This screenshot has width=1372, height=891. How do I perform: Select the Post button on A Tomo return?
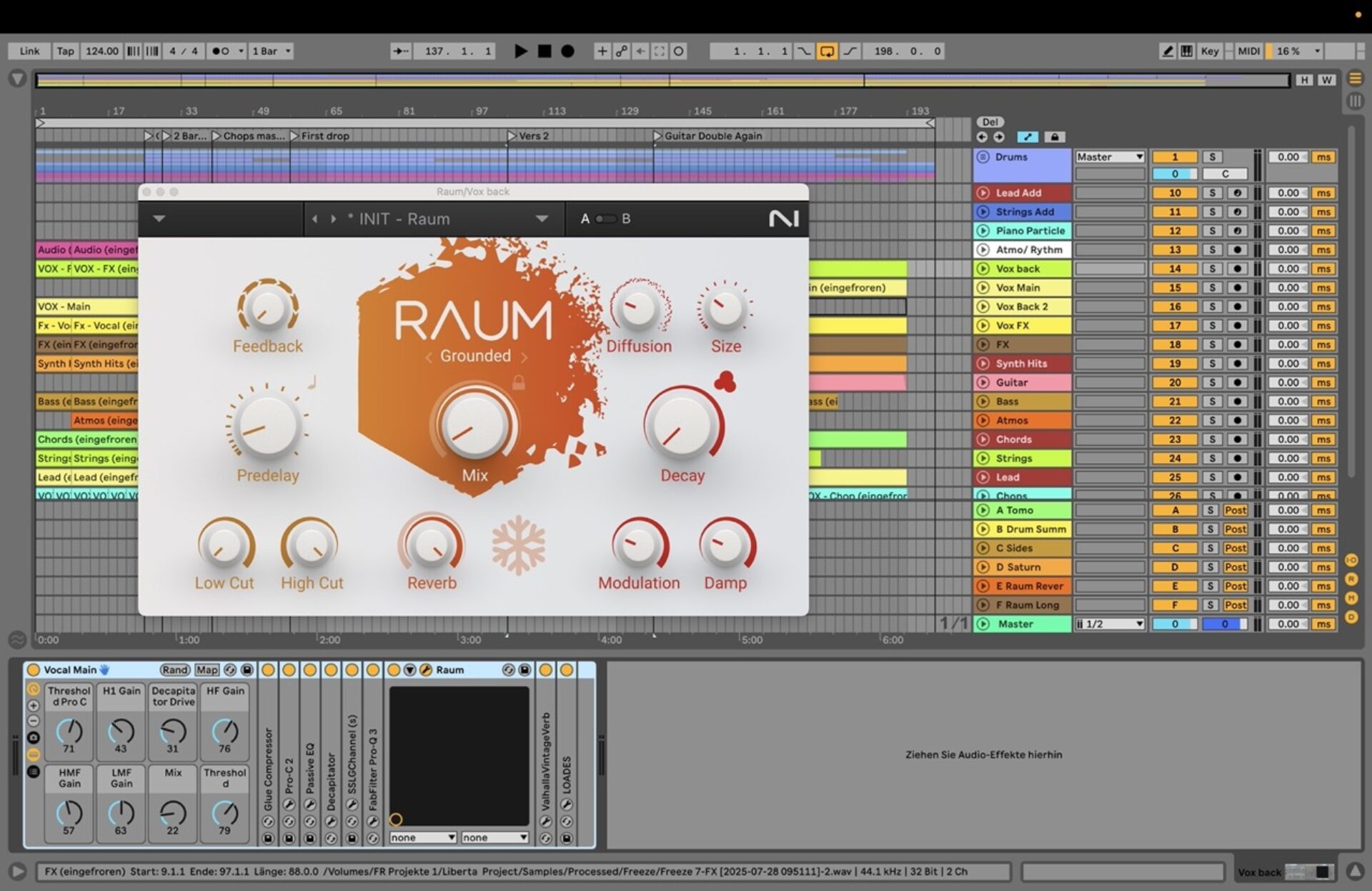point(1236,510)
